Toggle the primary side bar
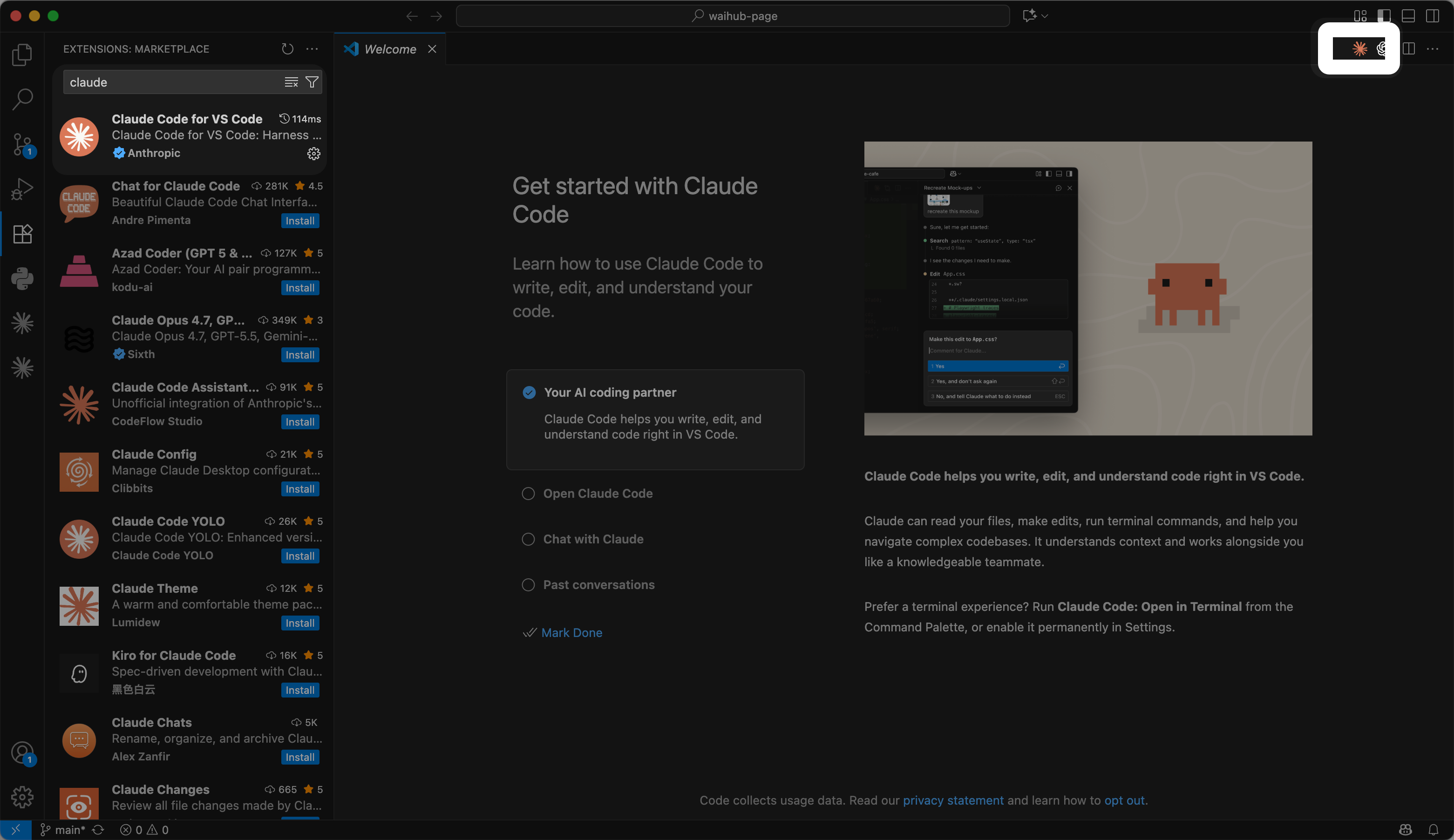The image size is (1454, 840). click(x=1384, y=15)
